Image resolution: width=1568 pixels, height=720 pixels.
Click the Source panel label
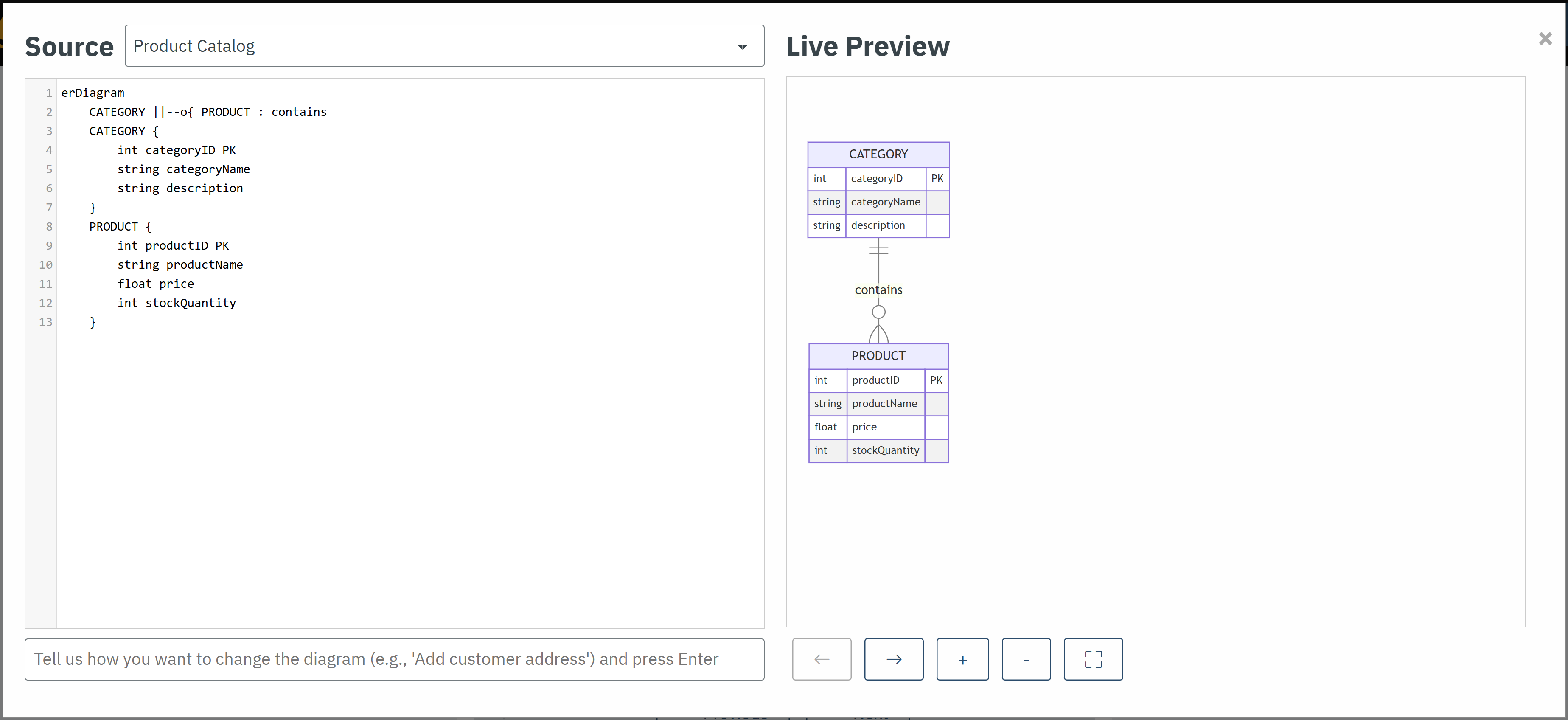pyautogui.click(x=69, y=46)
